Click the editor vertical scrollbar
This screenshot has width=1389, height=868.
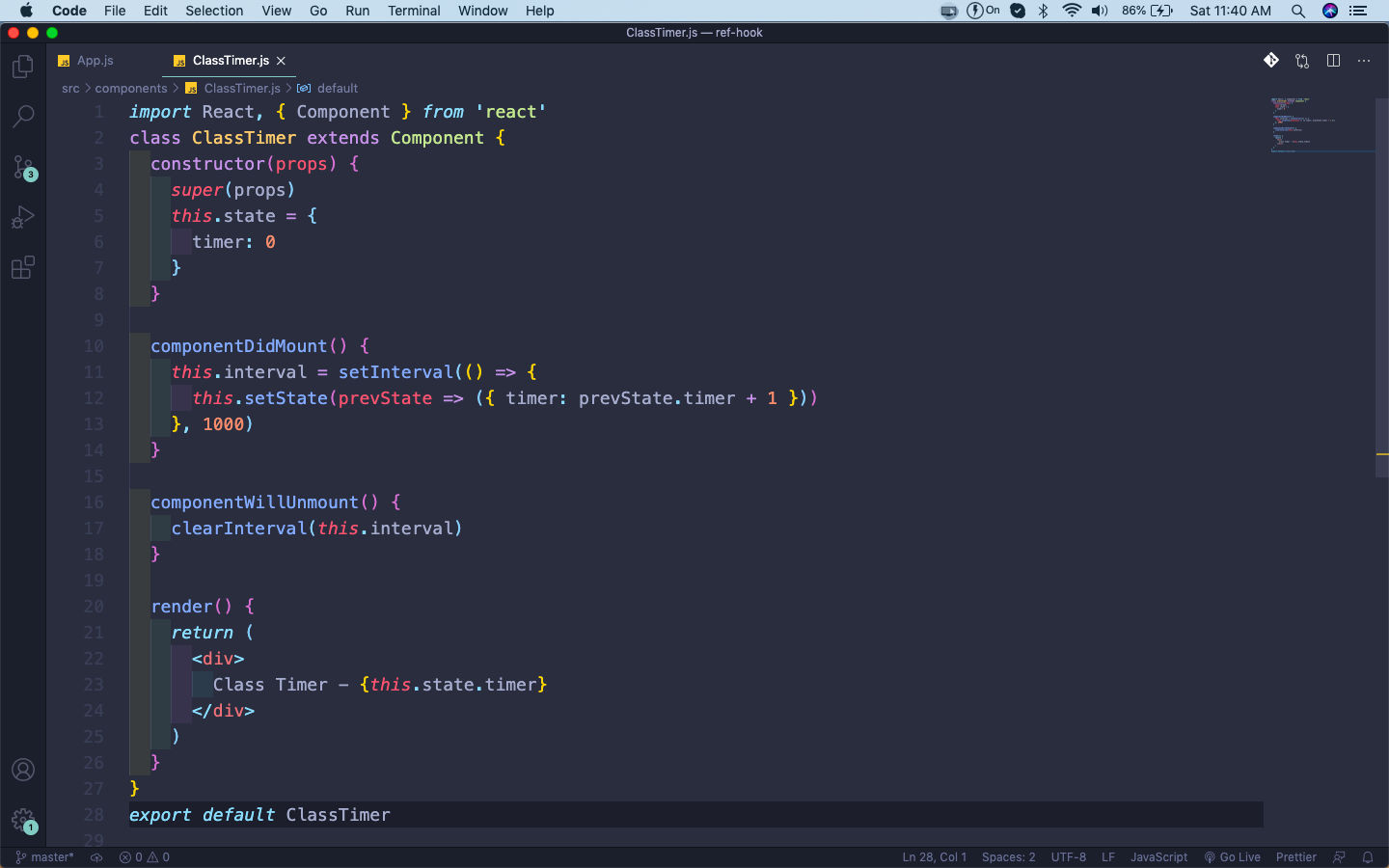tap(1381, 286)
